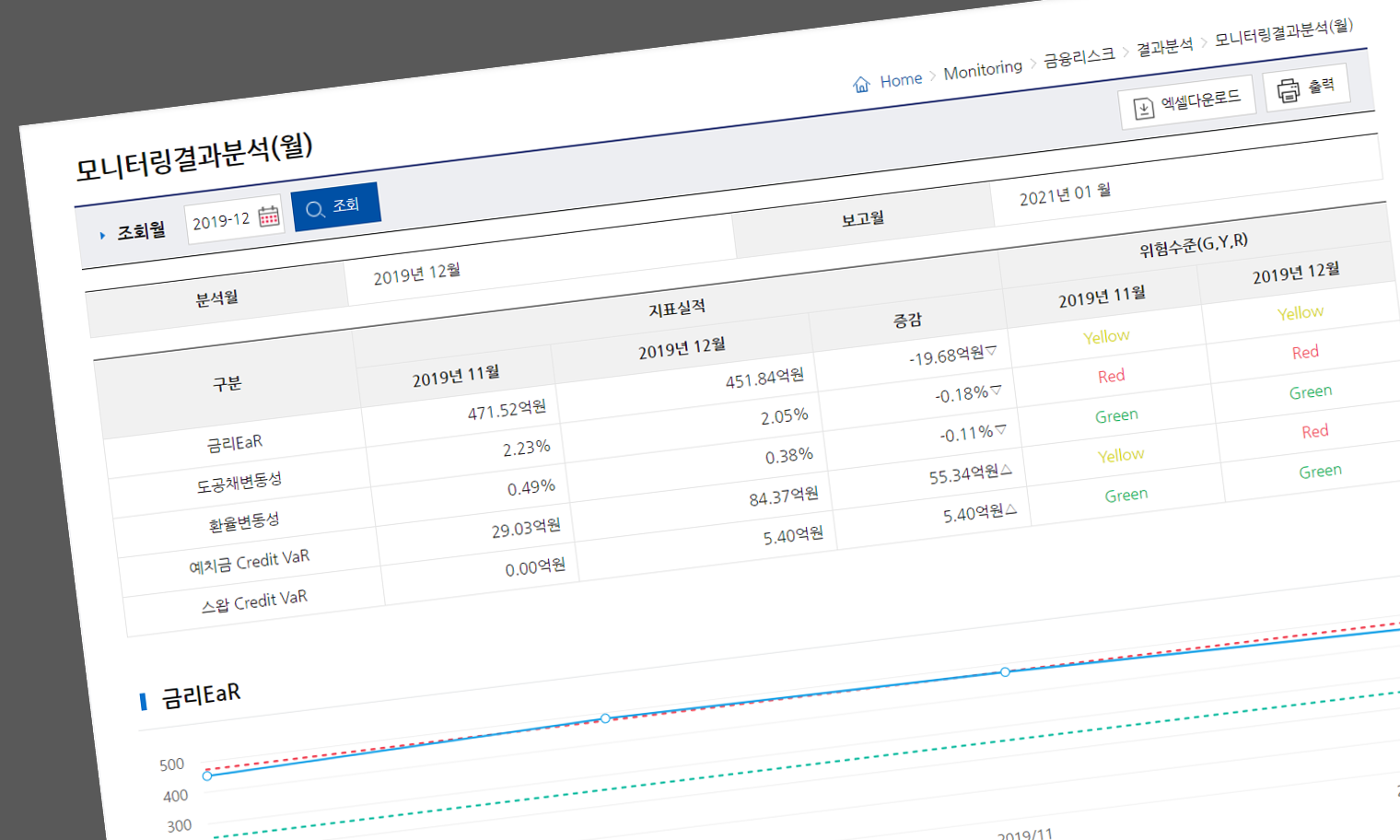
Task: Click the middle data point on the blue chart line
Action: [x=605, y=717]
